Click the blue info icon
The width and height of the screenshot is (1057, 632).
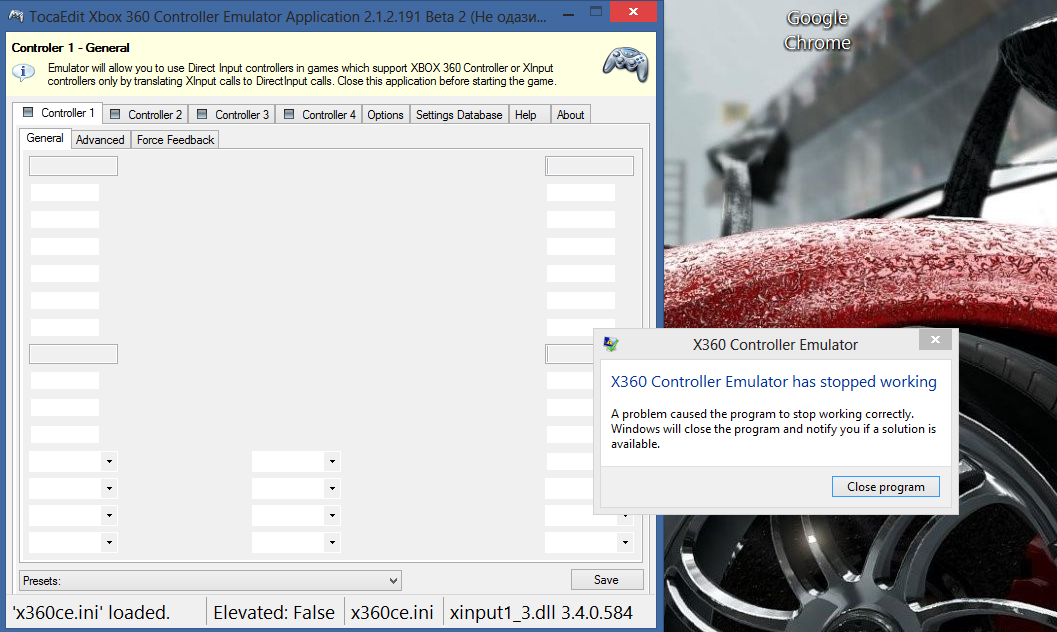pyautogui.click(x=23, y=72)
